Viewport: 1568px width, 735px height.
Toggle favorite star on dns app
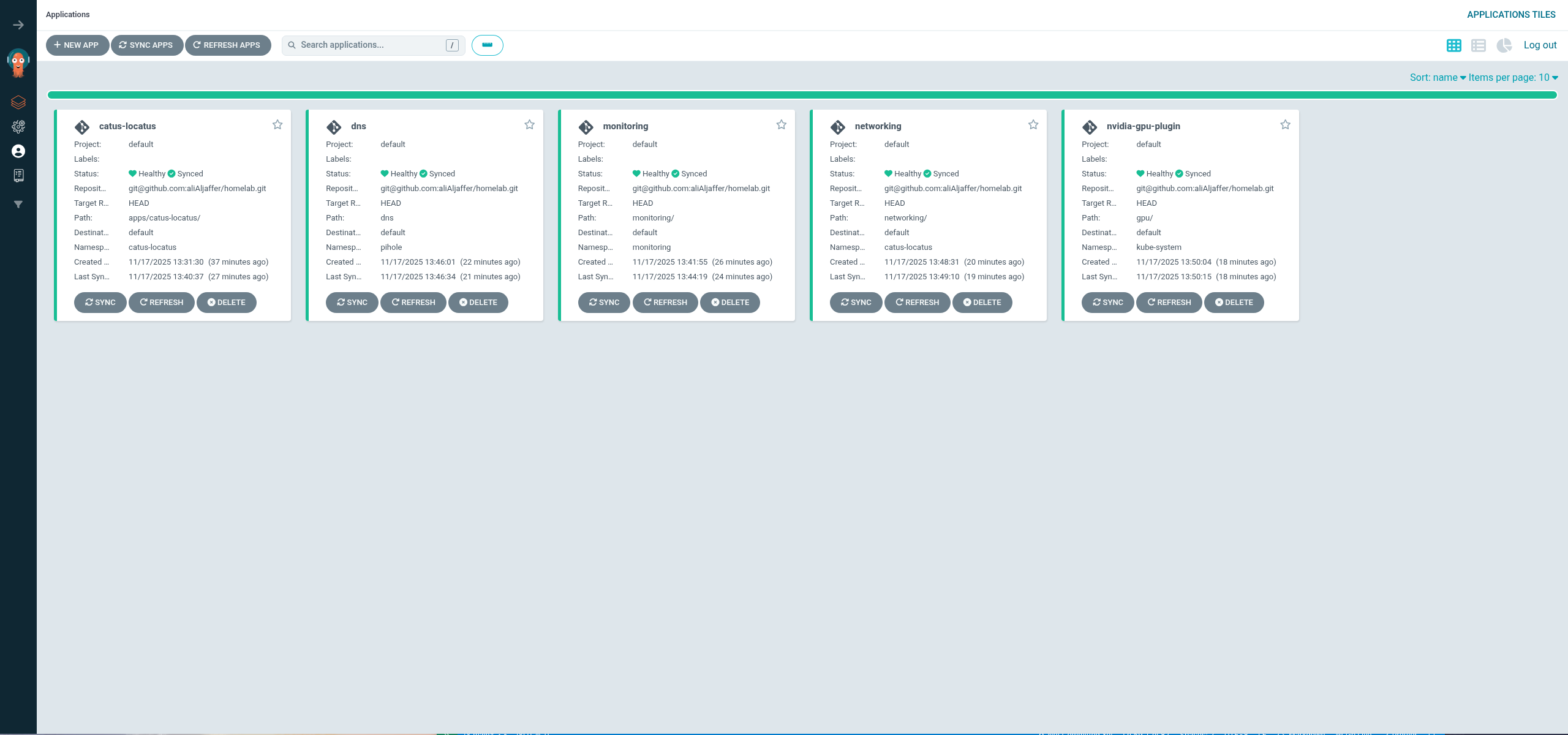coord(530,125)
